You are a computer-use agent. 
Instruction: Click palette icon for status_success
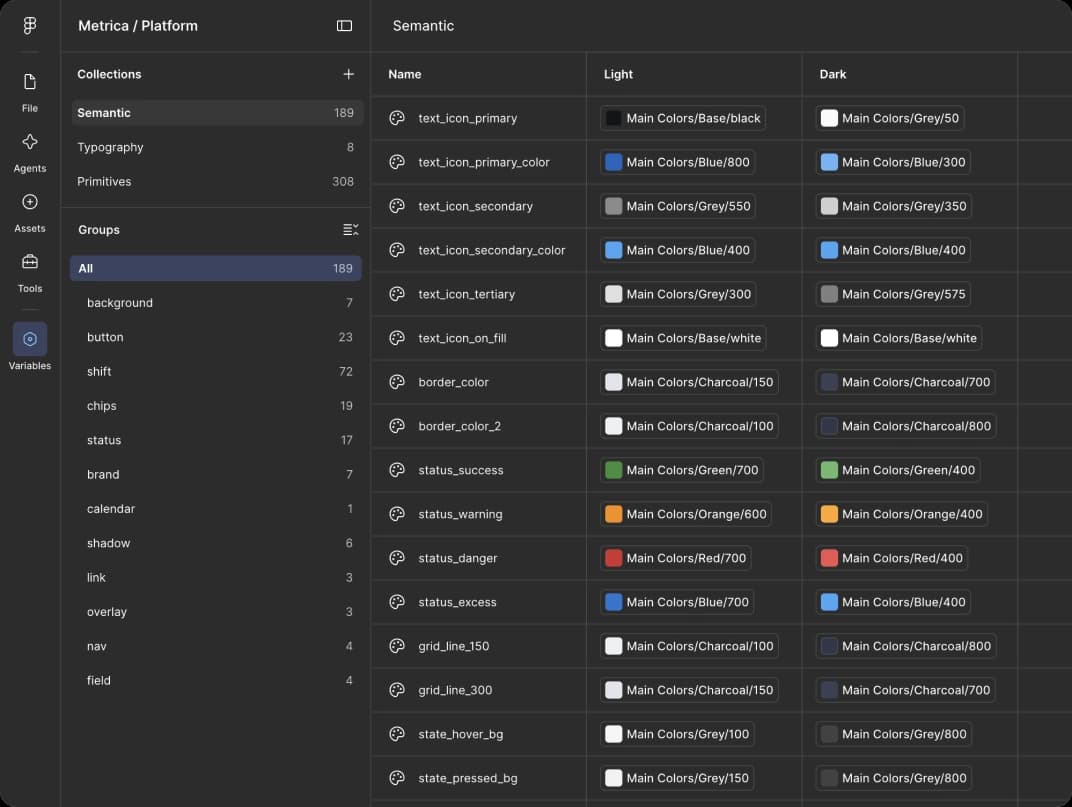[x=397, y=470]
